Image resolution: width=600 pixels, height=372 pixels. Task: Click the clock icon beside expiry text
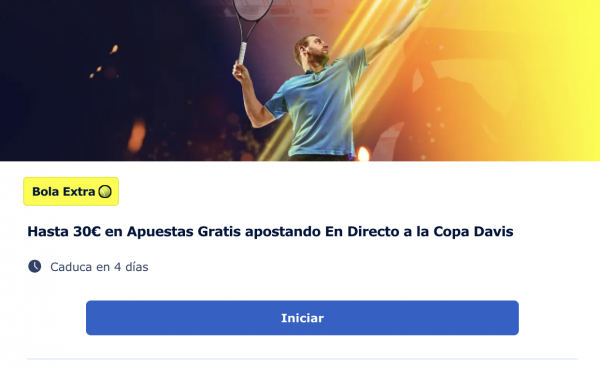[x=34, y=266]
